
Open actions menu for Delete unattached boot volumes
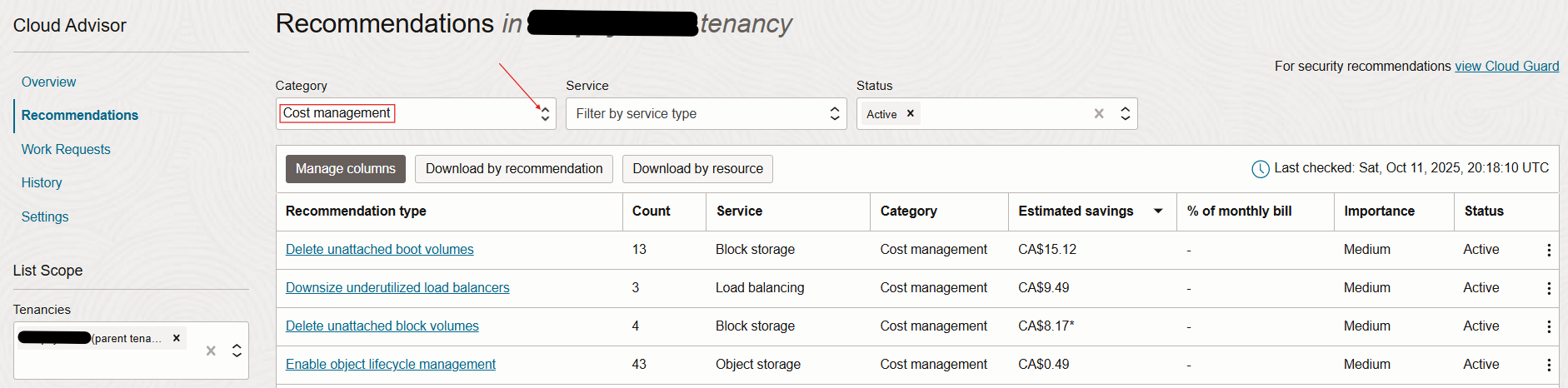tap(1548, 250)
